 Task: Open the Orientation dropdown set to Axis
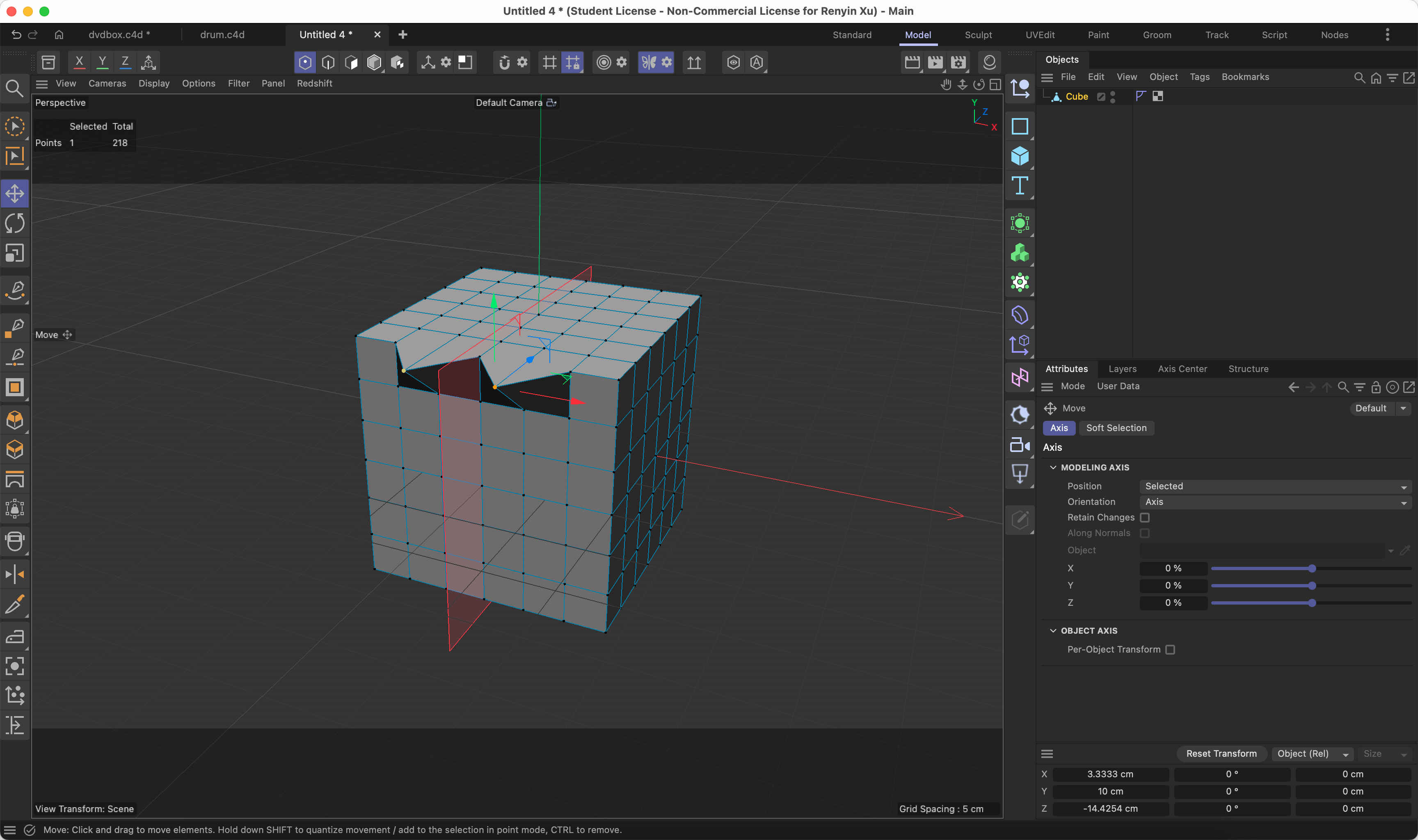click(1275, 502)
